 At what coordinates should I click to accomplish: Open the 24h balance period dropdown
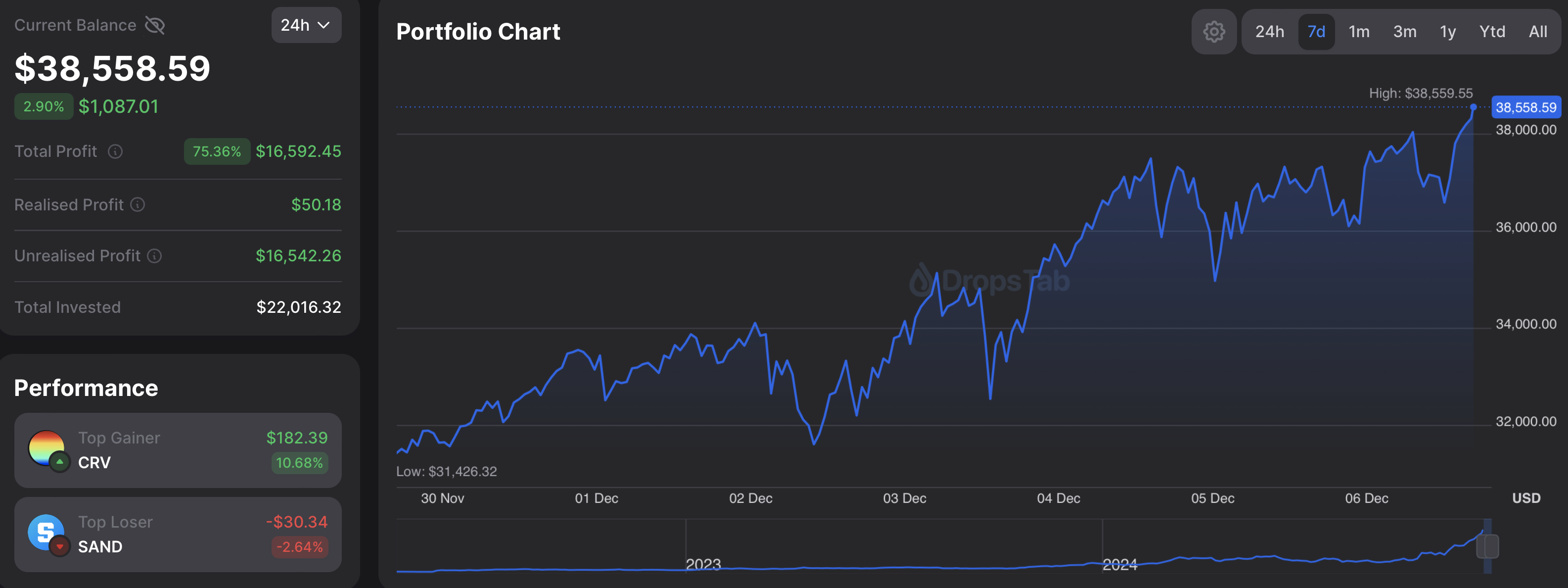pyautogui.click(x=306, y=26)
